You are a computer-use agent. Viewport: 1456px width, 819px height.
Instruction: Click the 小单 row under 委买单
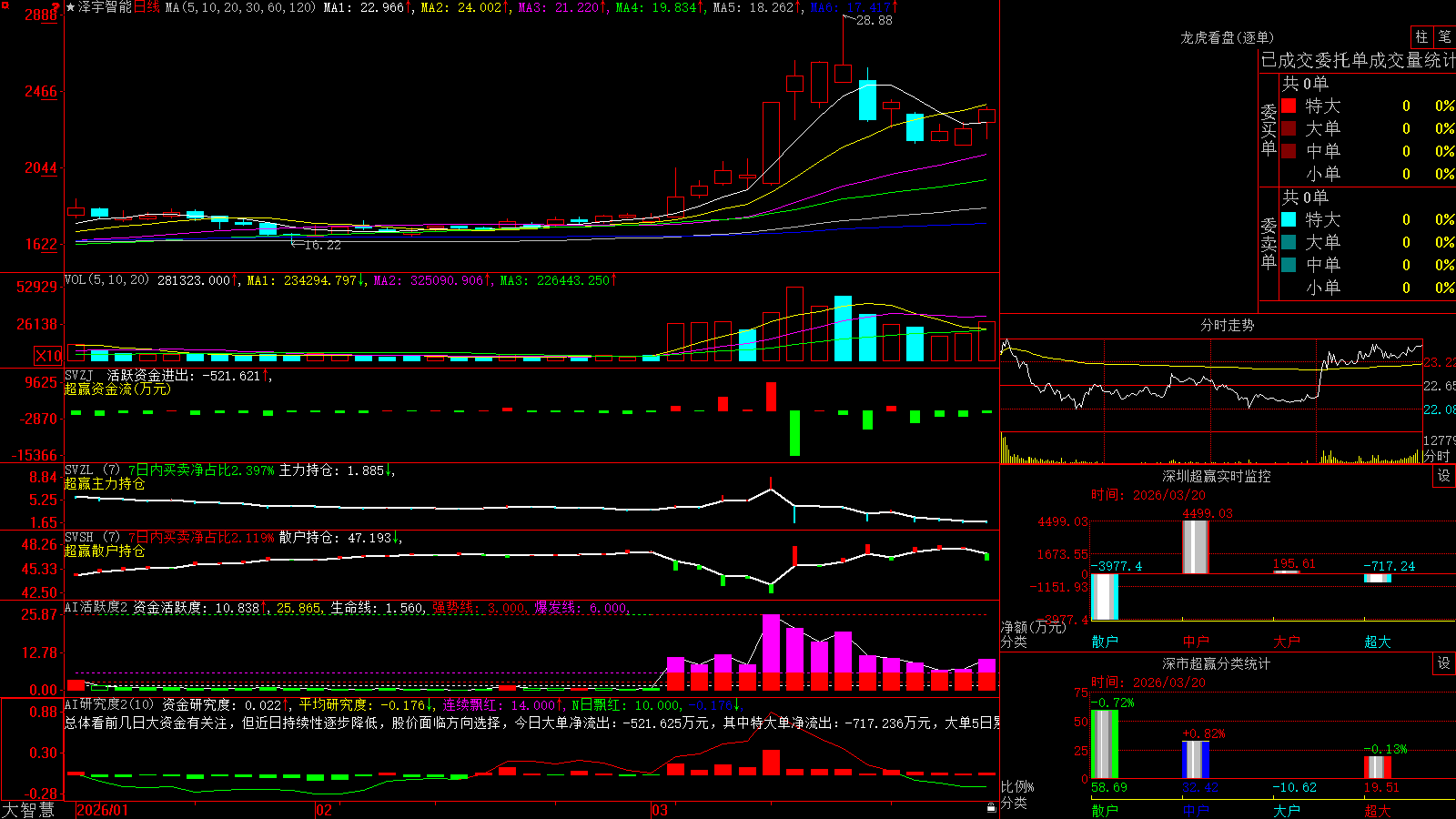1367,174
